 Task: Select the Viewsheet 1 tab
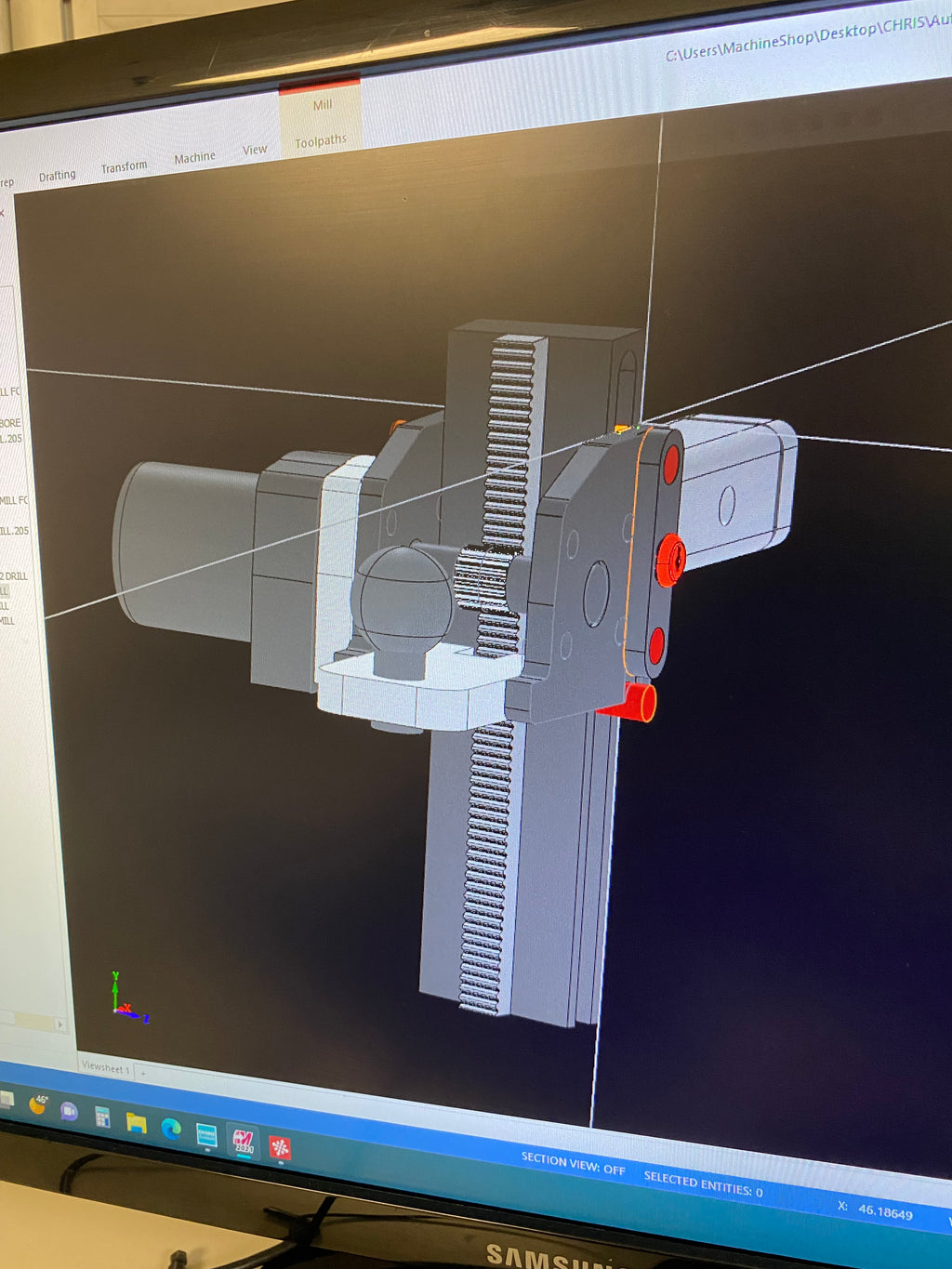(105, 1067)
